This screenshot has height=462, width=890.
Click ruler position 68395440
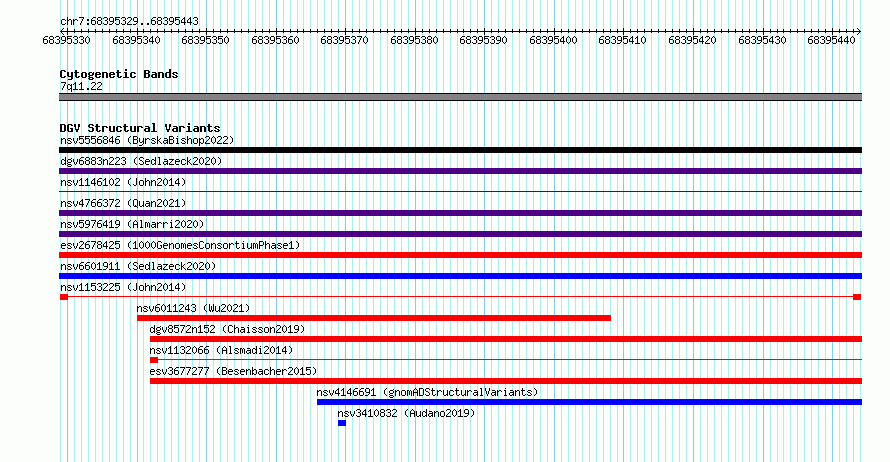832,40
